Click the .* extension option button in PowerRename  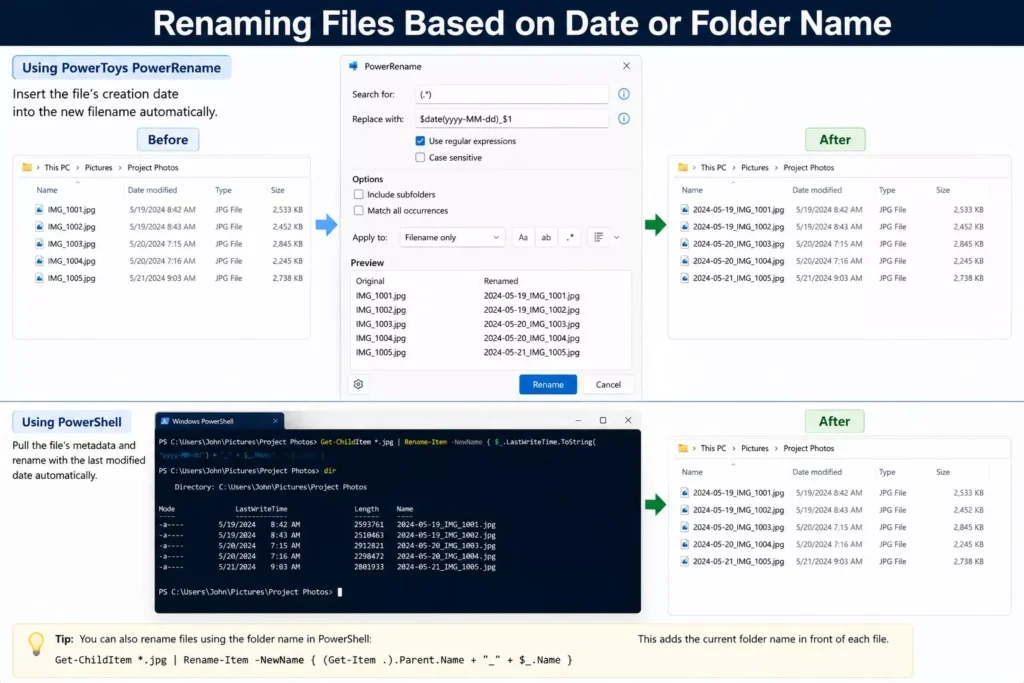pyautogui.click(x=570, y=238)
